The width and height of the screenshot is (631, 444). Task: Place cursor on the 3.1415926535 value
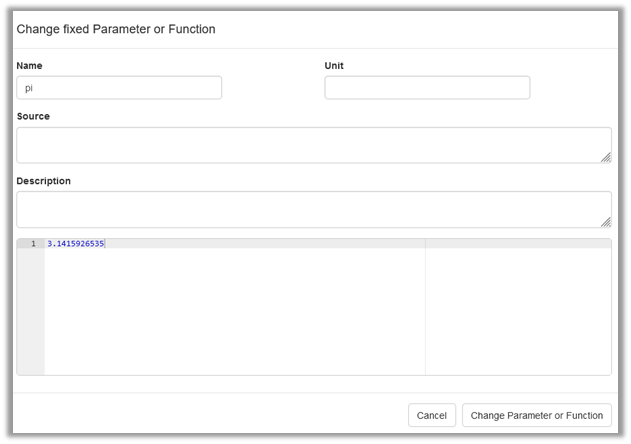(x=75, y=244)
